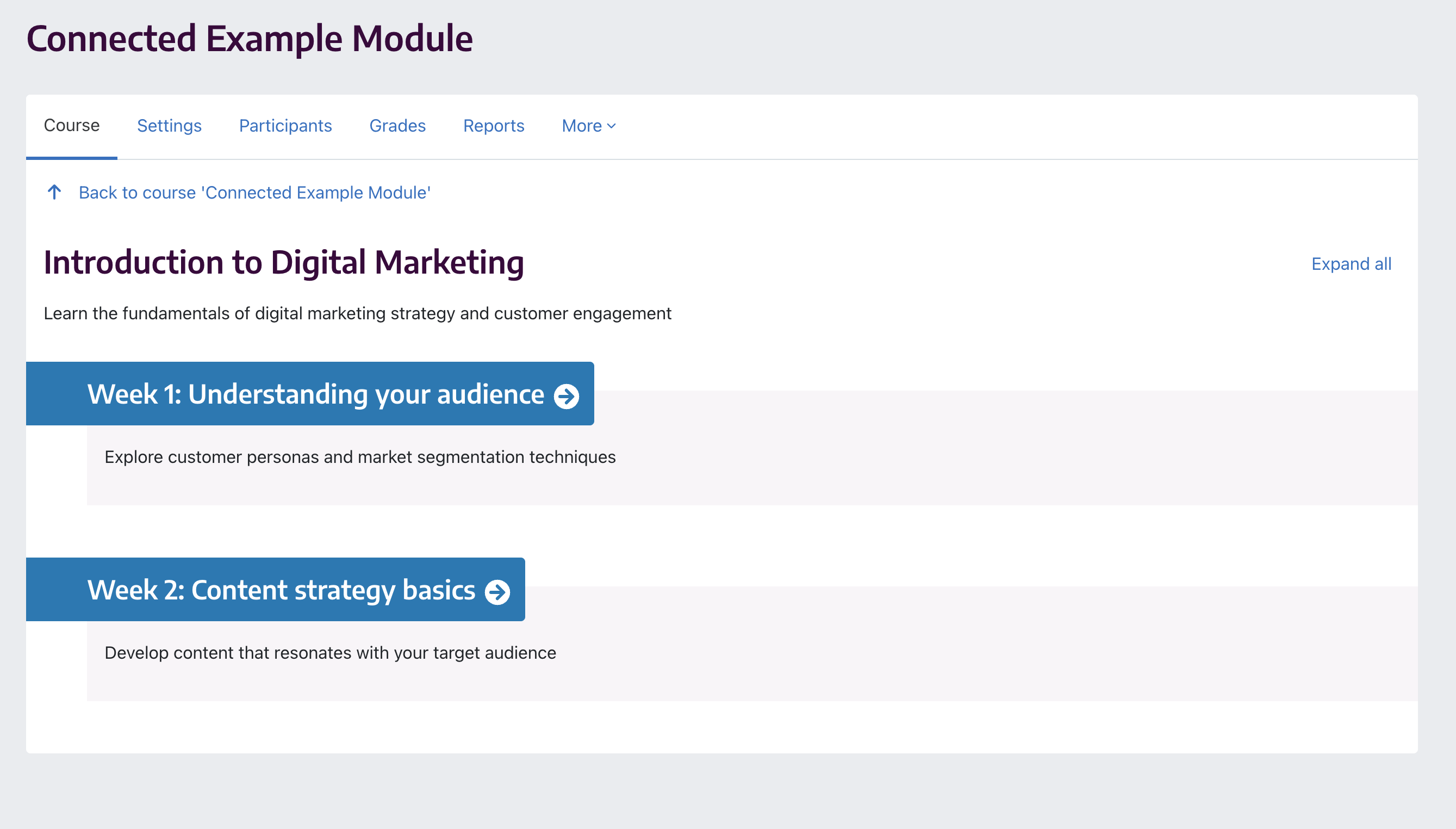1456x829 pixels.
Task: Click the Introduction to Digital Marketing heading
Action: [x=284, y=263]
